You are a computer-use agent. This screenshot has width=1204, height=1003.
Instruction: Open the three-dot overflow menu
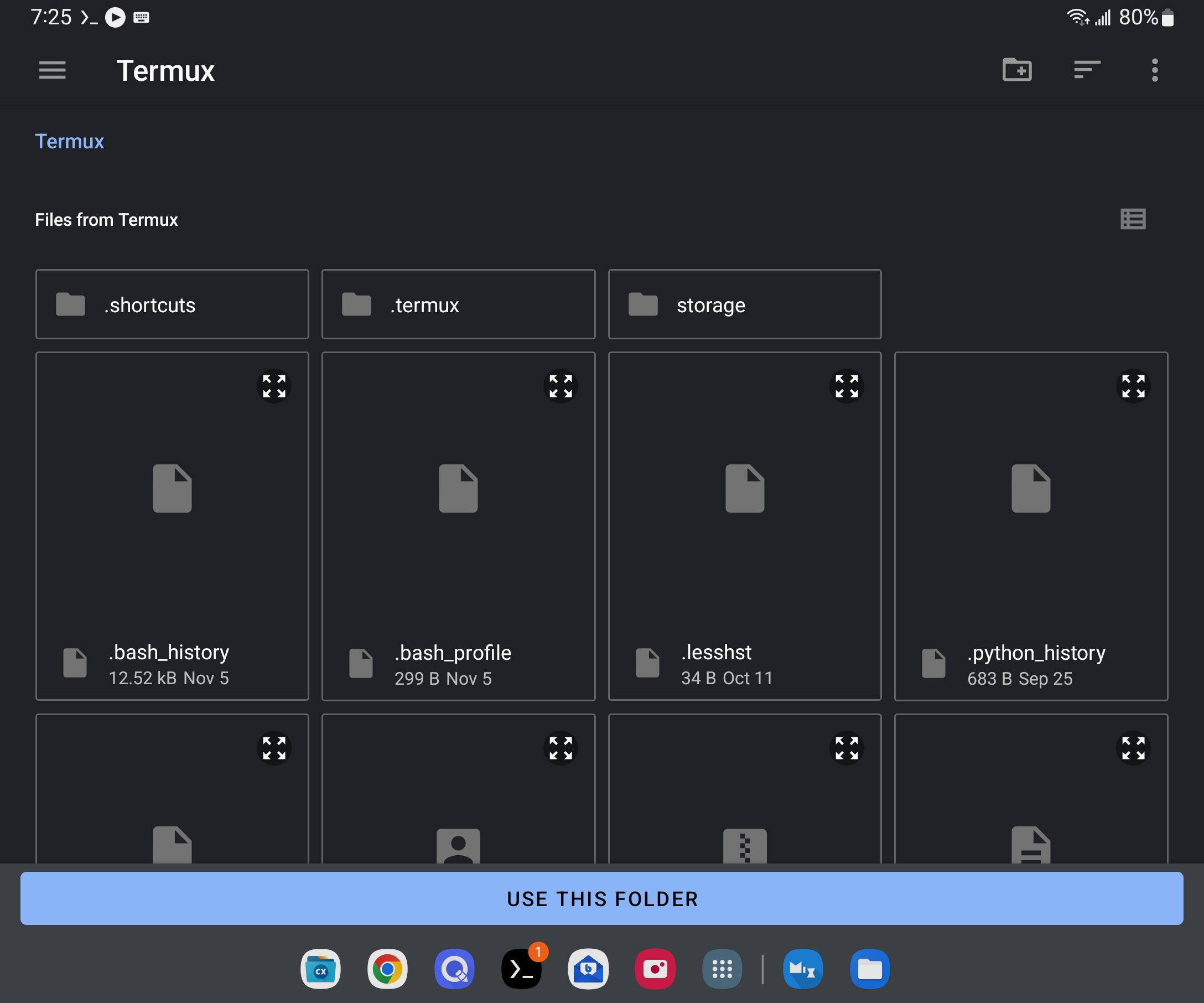click(x=1155, y=70)
